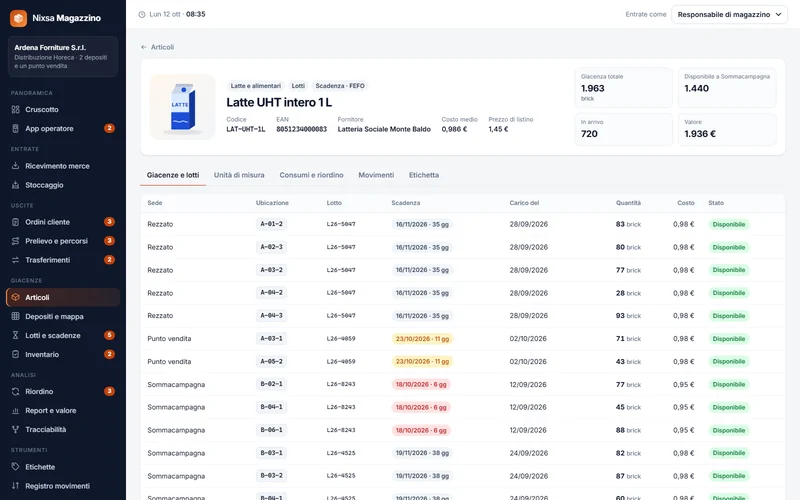
Task: Click badge 3 on Riordino
Action: 109,391
